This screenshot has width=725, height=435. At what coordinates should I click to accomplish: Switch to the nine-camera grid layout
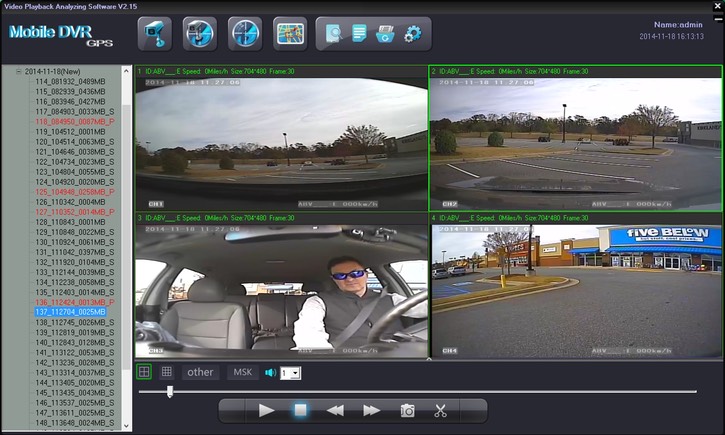click(167, 372)
